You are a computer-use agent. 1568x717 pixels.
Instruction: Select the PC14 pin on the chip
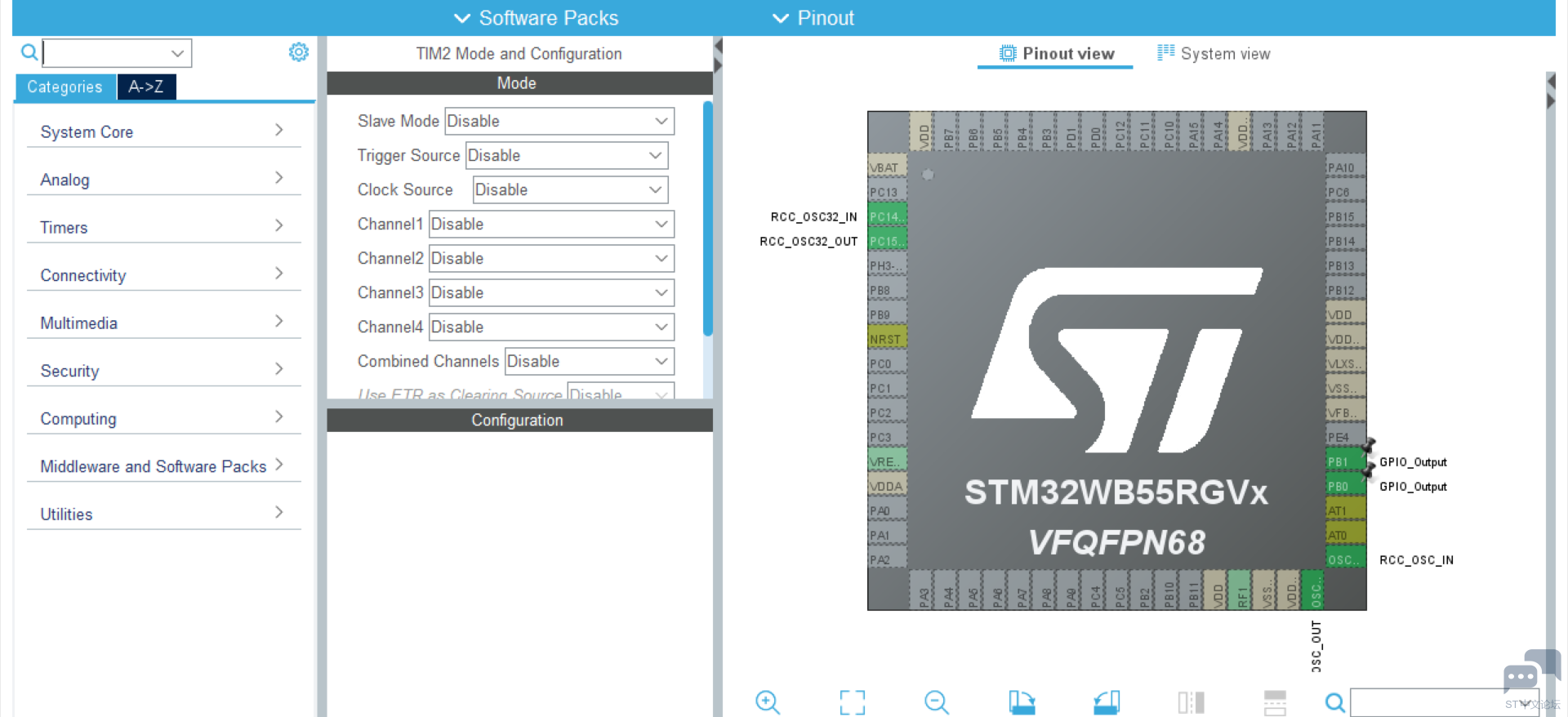pos(887,216)
